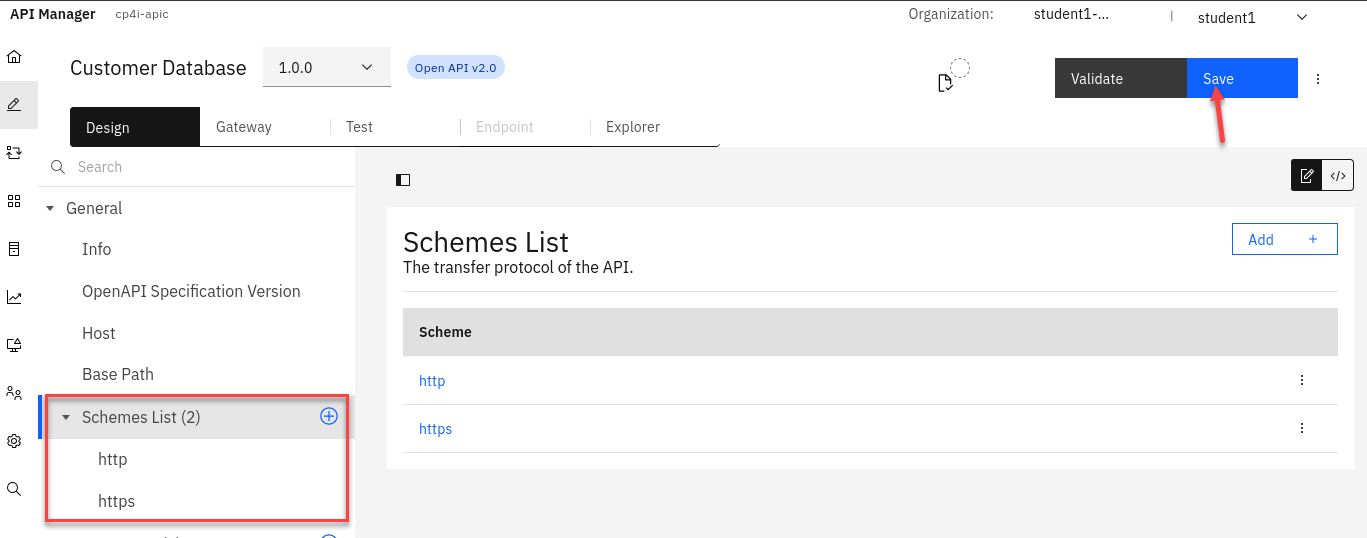This screenshot has width=1367, height=538.
Task: Open overflow menu next to Save button
Action: (x=1318, y=79)
